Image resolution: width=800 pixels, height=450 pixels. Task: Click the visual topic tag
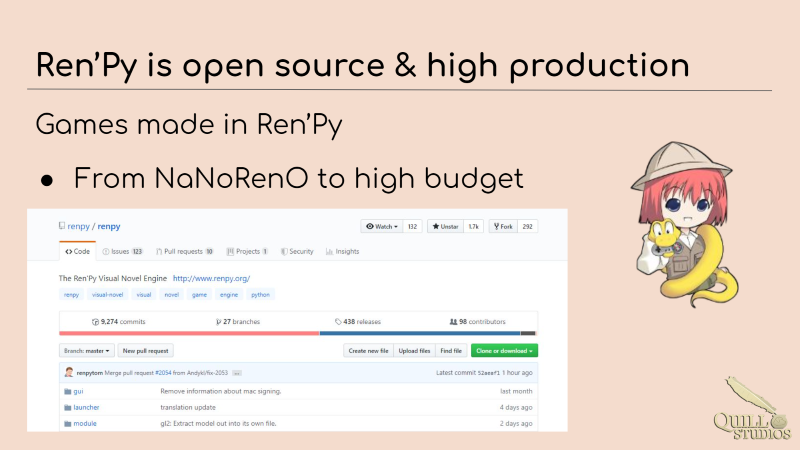tap(144, 295)
